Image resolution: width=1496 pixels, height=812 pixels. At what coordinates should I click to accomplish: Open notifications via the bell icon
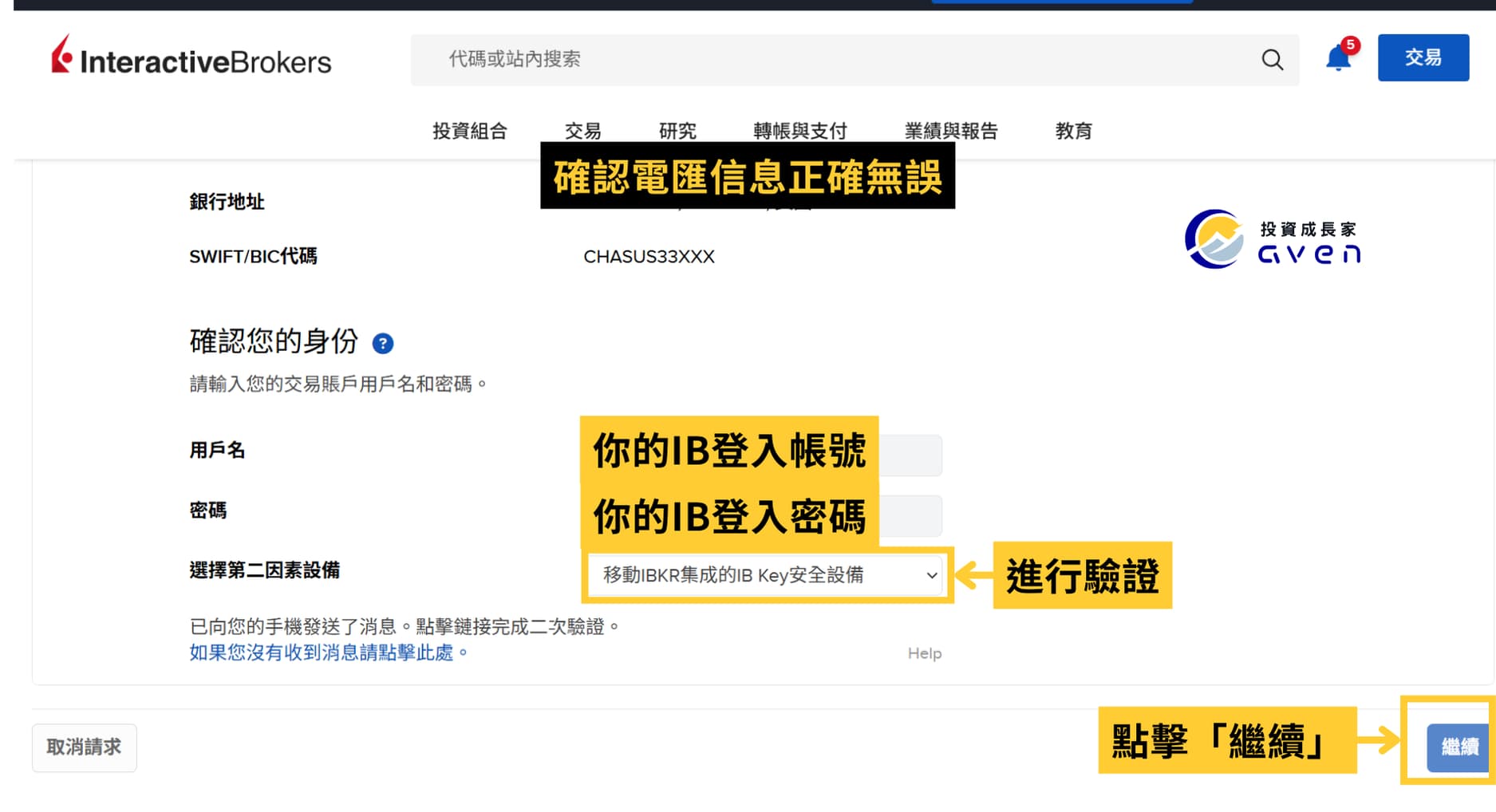(x=1337, y=58)
